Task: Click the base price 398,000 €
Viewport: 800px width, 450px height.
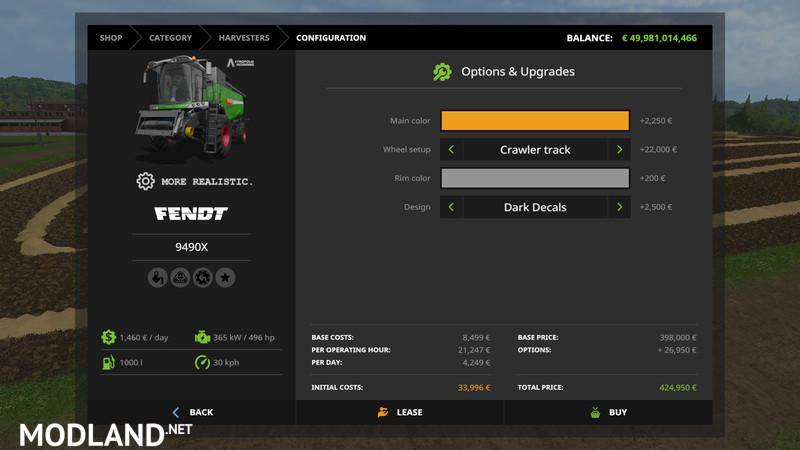Action: pyautogui.click(x=678, y=337)
